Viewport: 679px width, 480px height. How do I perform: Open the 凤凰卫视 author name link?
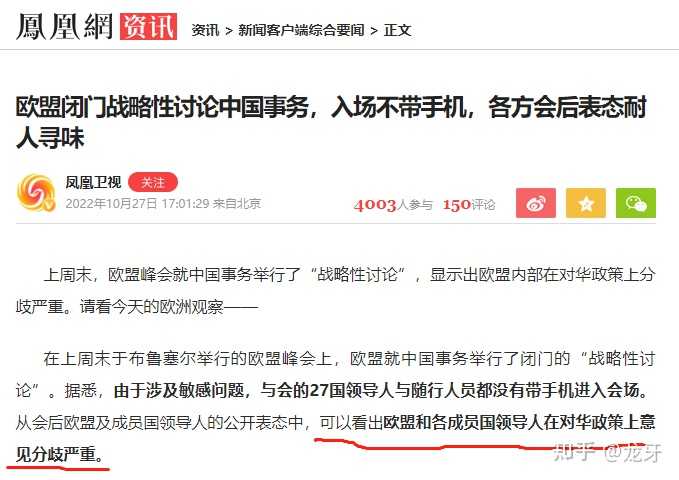click(93, 182)
